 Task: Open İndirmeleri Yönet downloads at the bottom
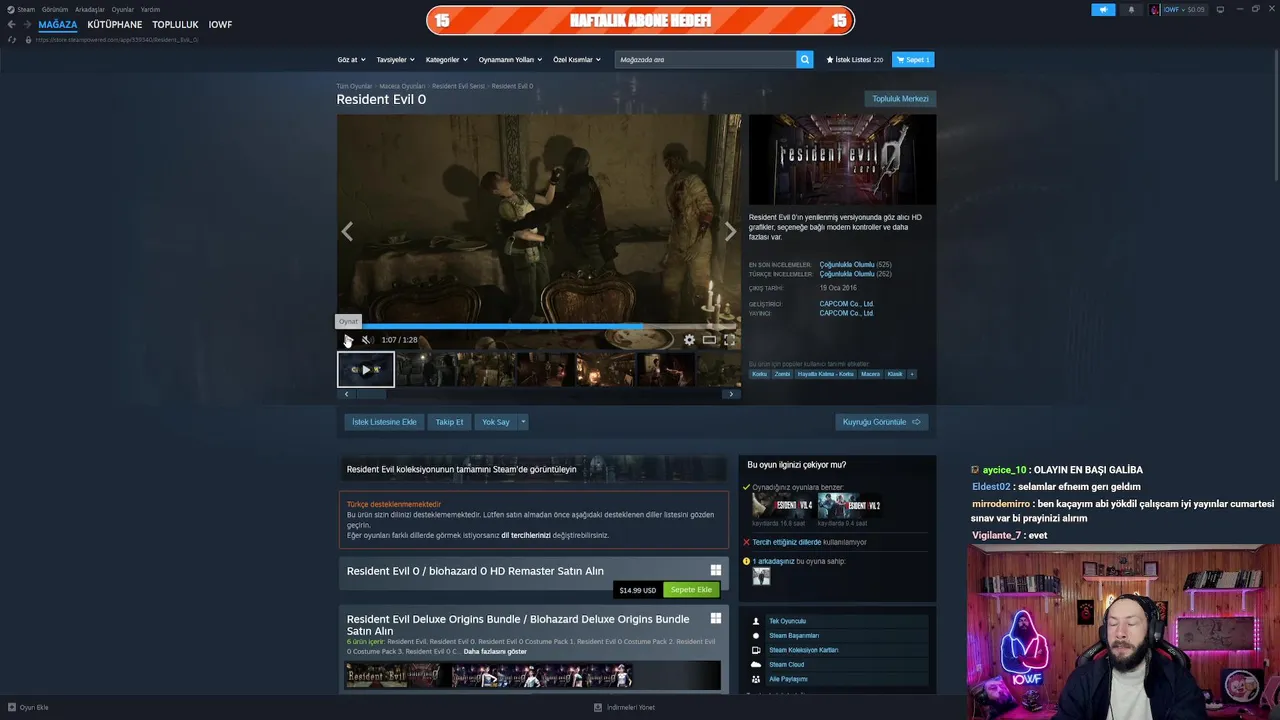pos(625,707)
